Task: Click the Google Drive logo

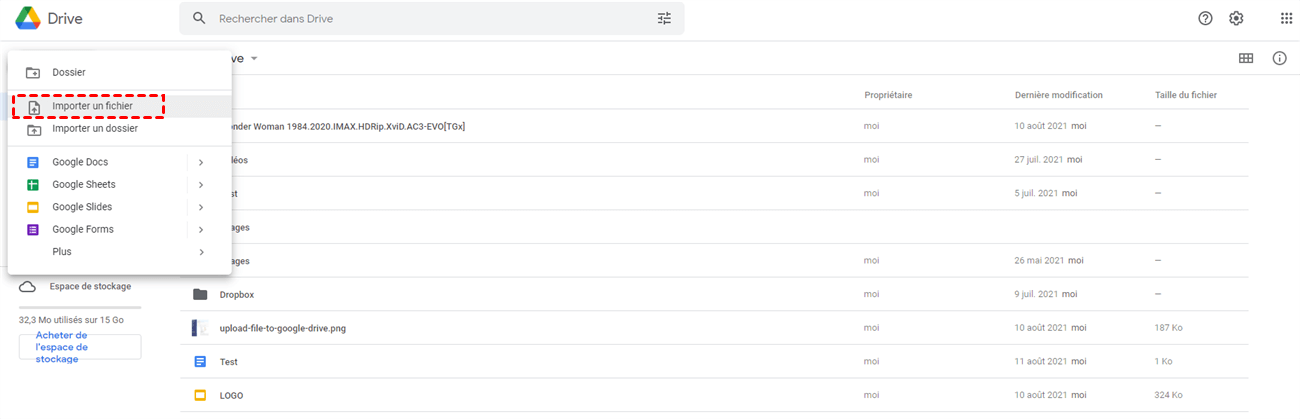Action: [x=28, y=18]
